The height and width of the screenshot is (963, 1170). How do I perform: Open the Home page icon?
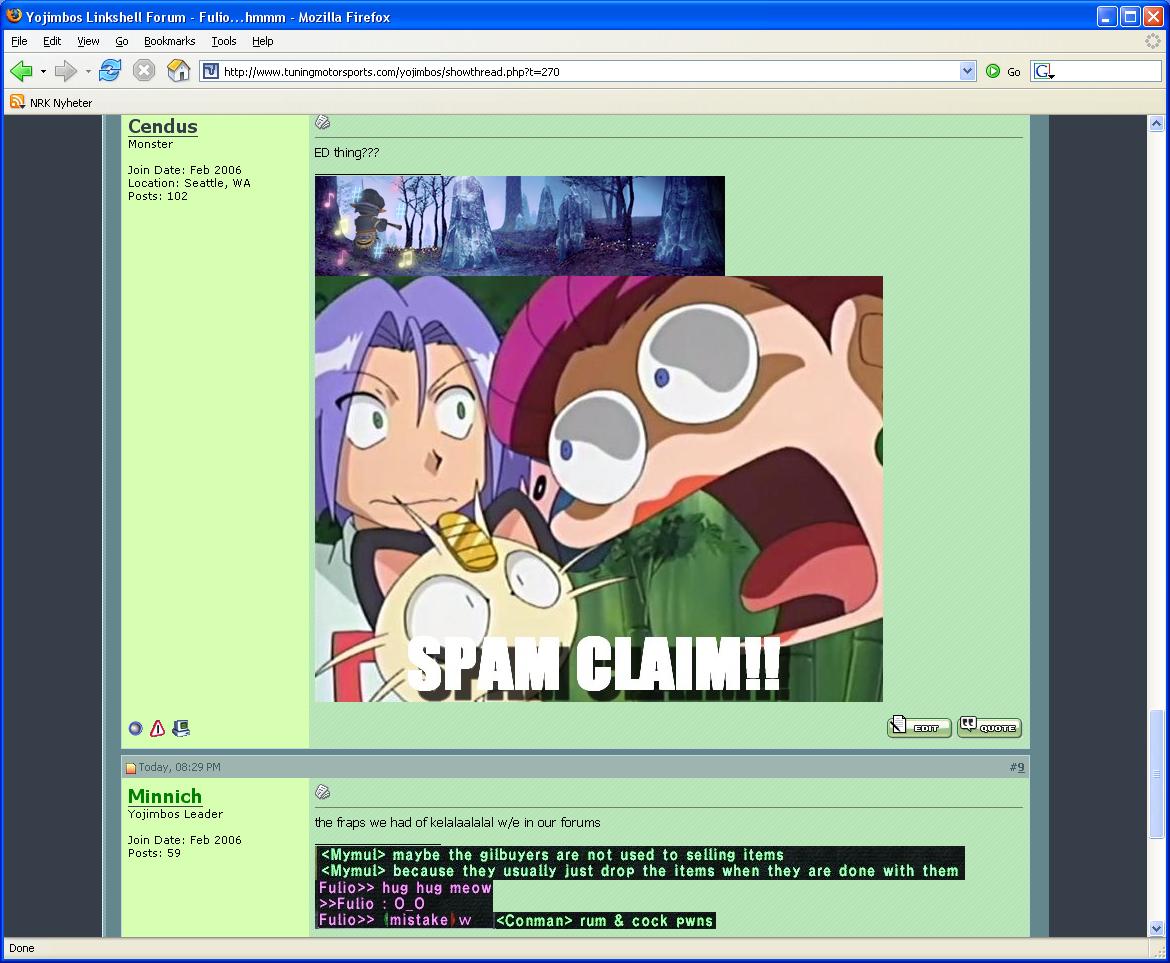coord(178,71)
